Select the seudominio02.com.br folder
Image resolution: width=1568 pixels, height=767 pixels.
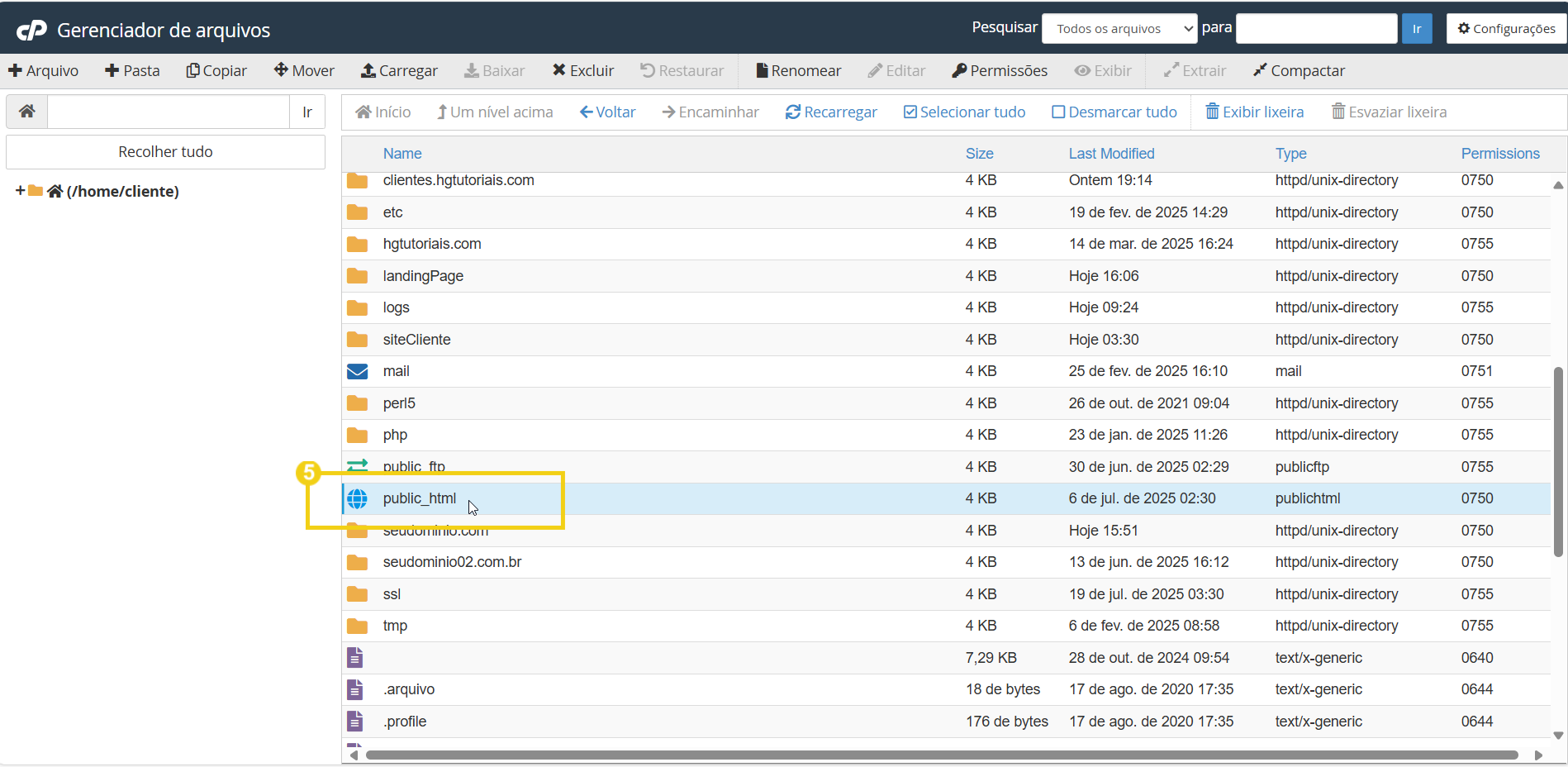(452, 562)
